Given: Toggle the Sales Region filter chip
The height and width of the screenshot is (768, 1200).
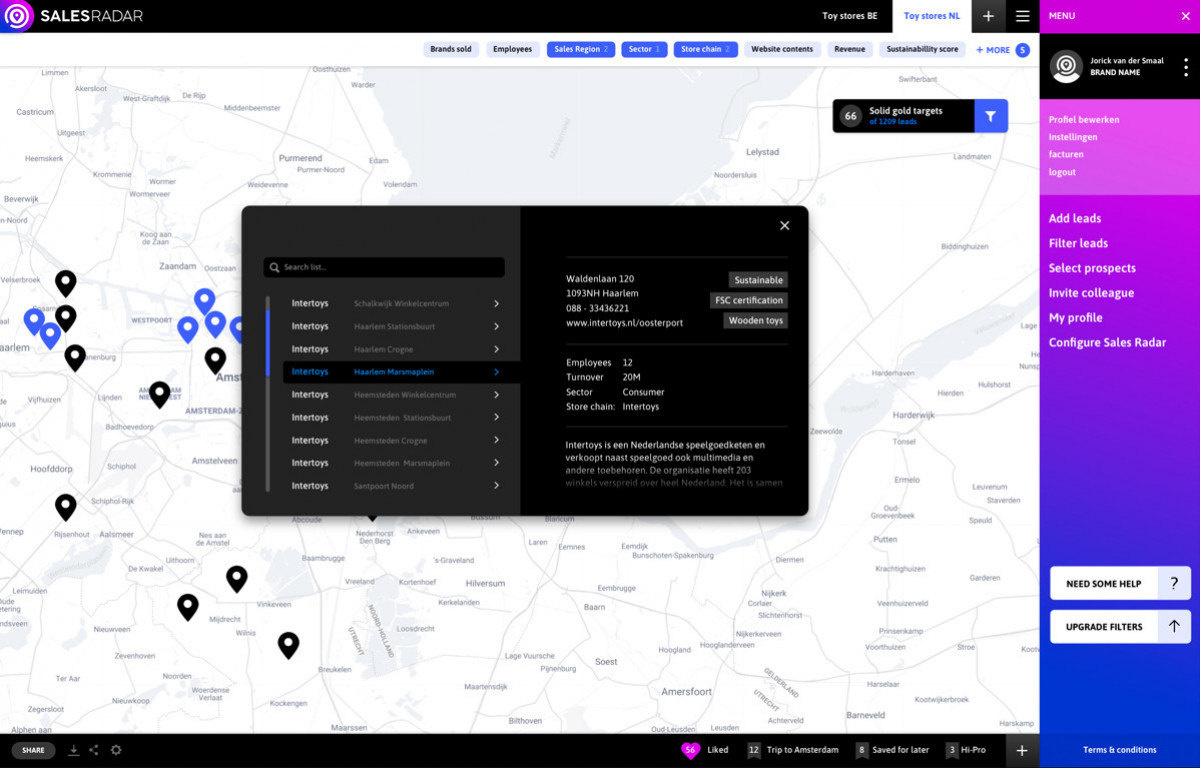Looking at the screenshot, I should pos(581,49).
